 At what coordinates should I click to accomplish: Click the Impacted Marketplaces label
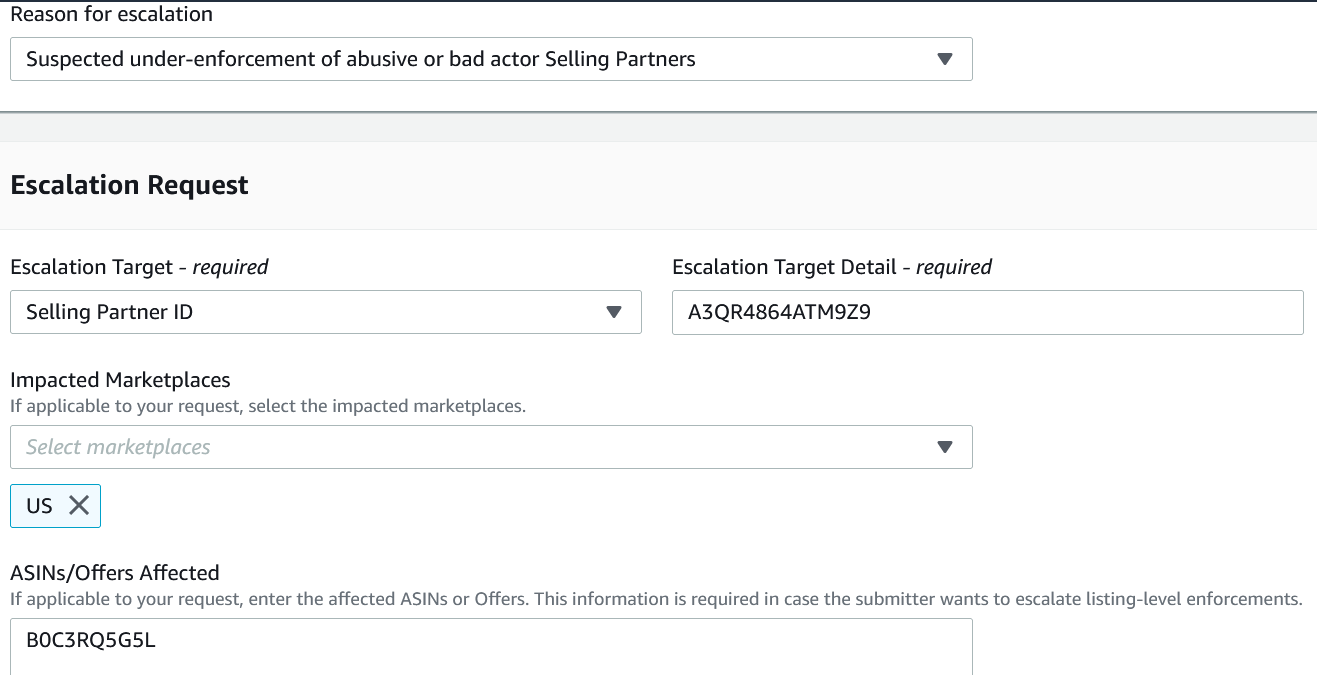tap(120, 380)
